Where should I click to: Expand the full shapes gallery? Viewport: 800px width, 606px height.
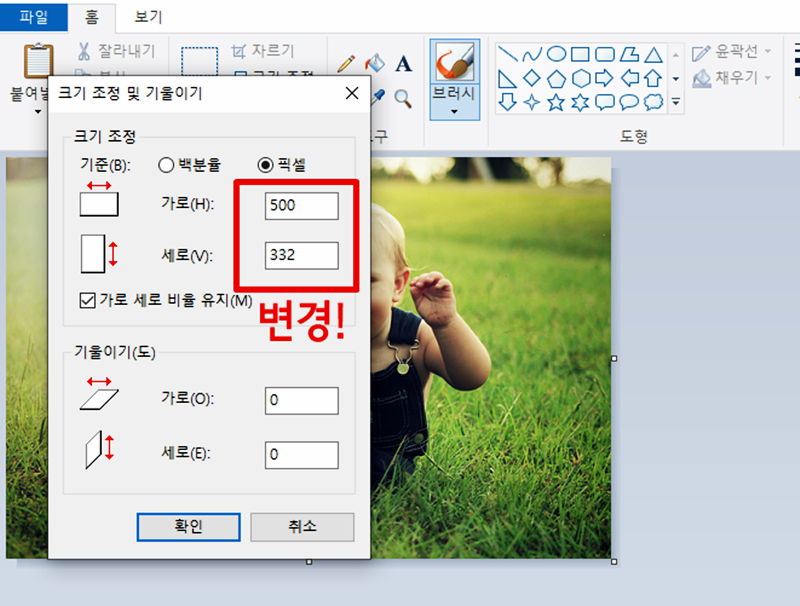click(676, 102)
